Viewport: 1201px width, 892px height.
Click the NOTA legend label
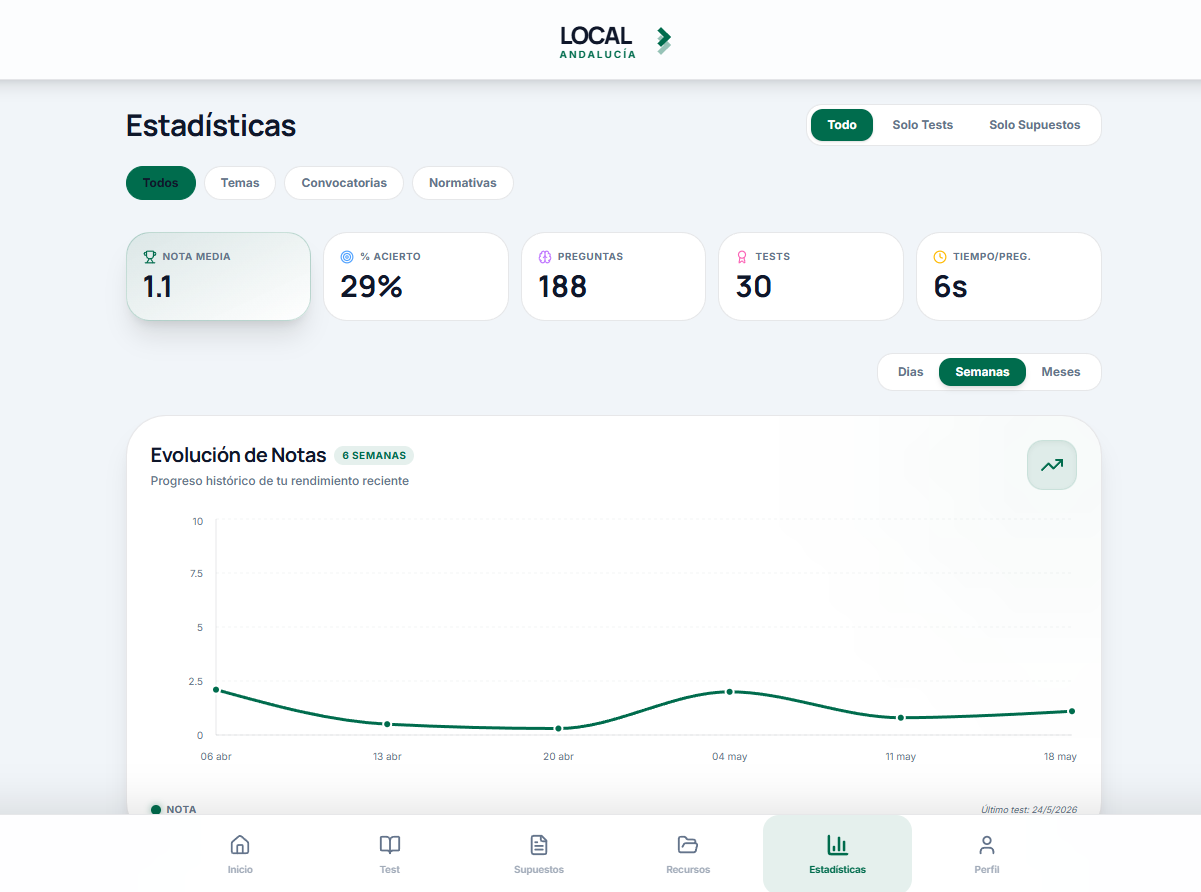coord(181,810)
